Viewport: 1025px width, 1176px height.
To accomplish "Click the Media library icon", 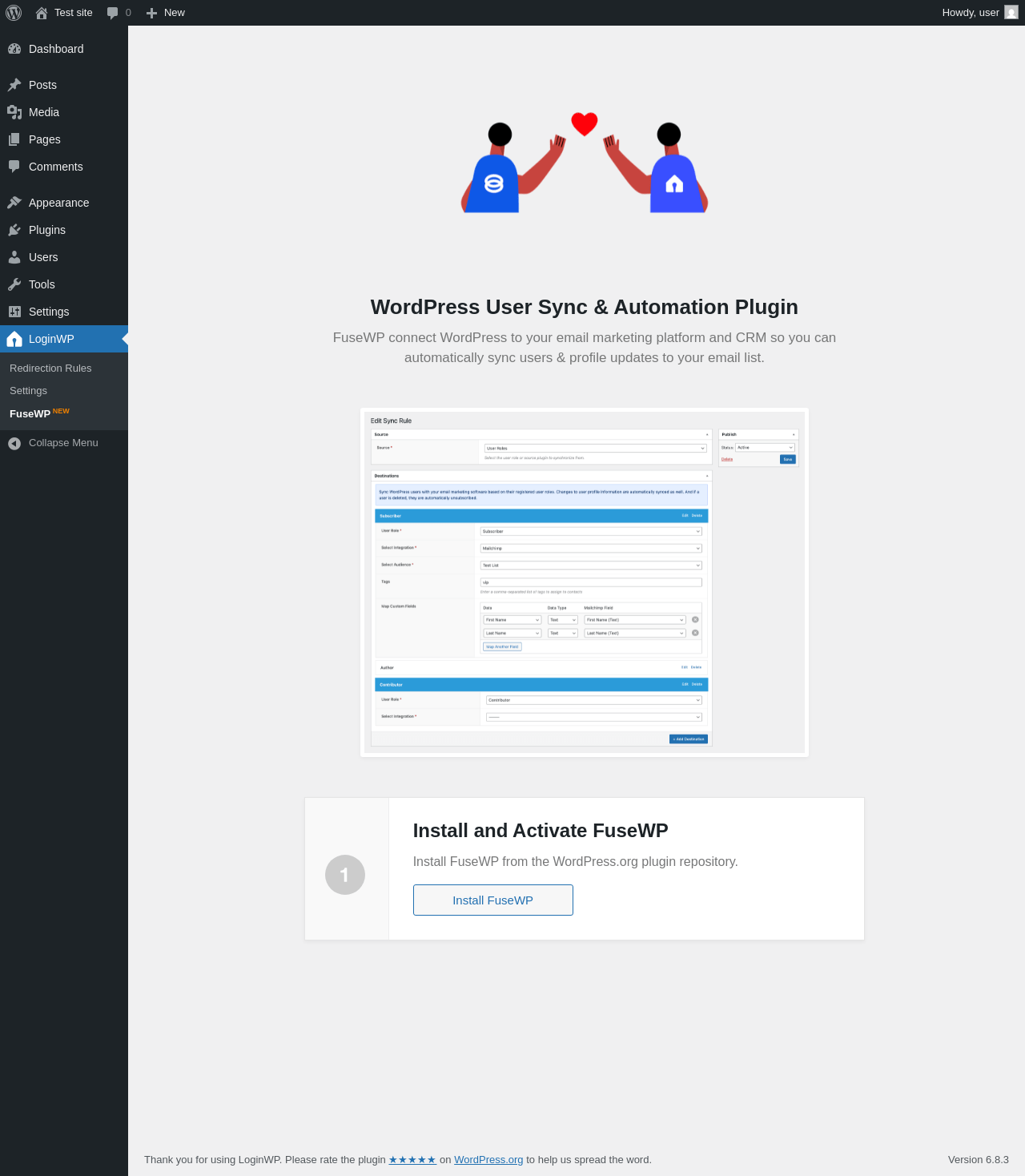I will pyautogui.click(x=14, y=112).
